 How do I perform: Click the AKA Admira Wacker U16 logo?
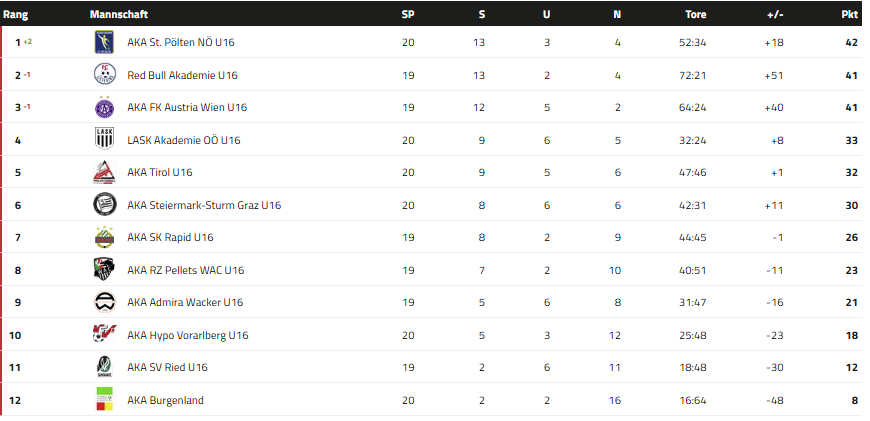[x=104, y=302]
